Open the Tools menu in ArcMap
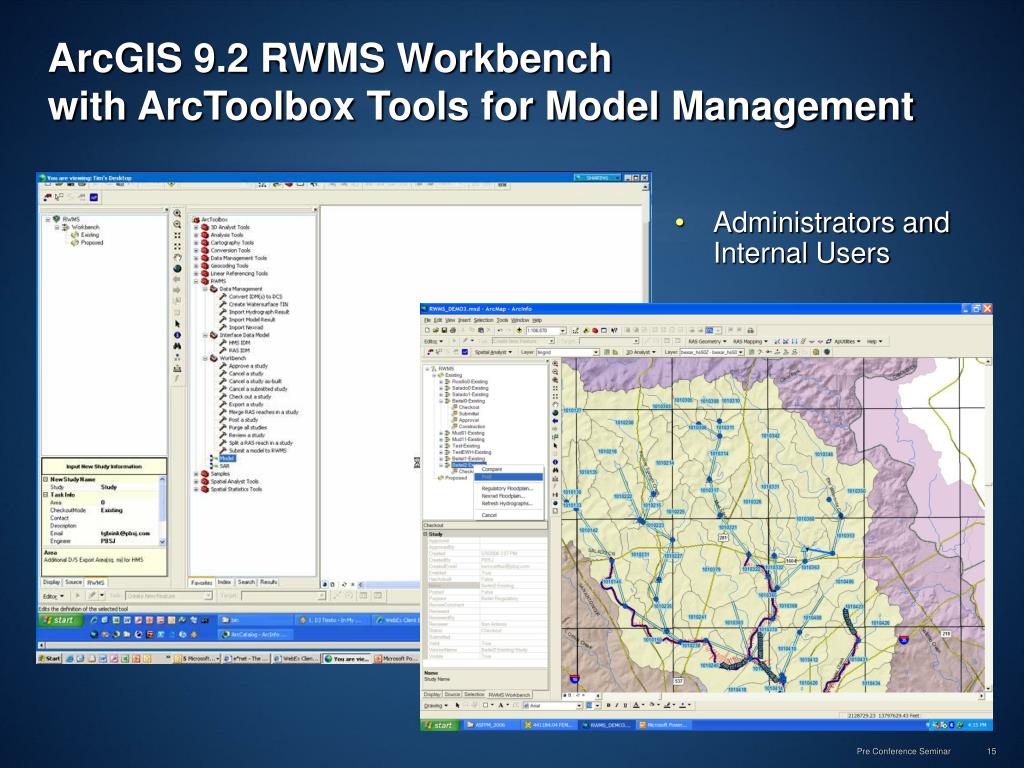Image resolution: width=1024 pixels, height=768 pixels. pyautogui.click(x=502, y=320)
